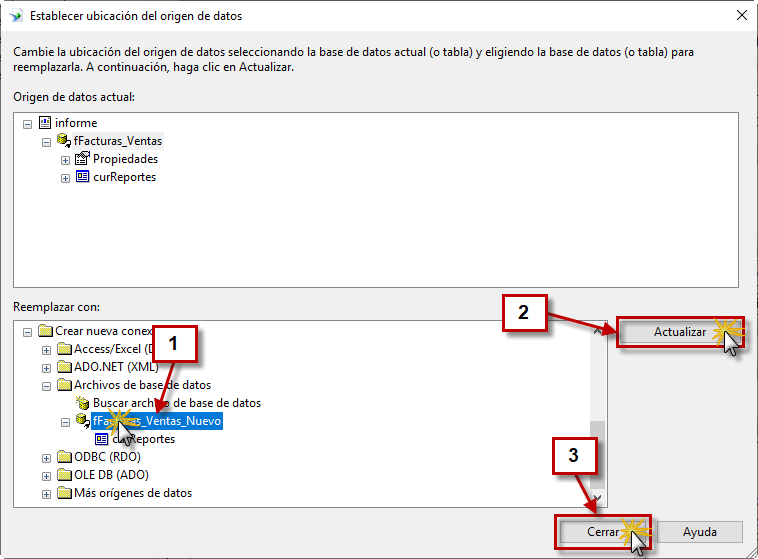Click Archivos de base de datos folder icon
Image resolution: width=758 pixels, height=559 pixels.
64,385
